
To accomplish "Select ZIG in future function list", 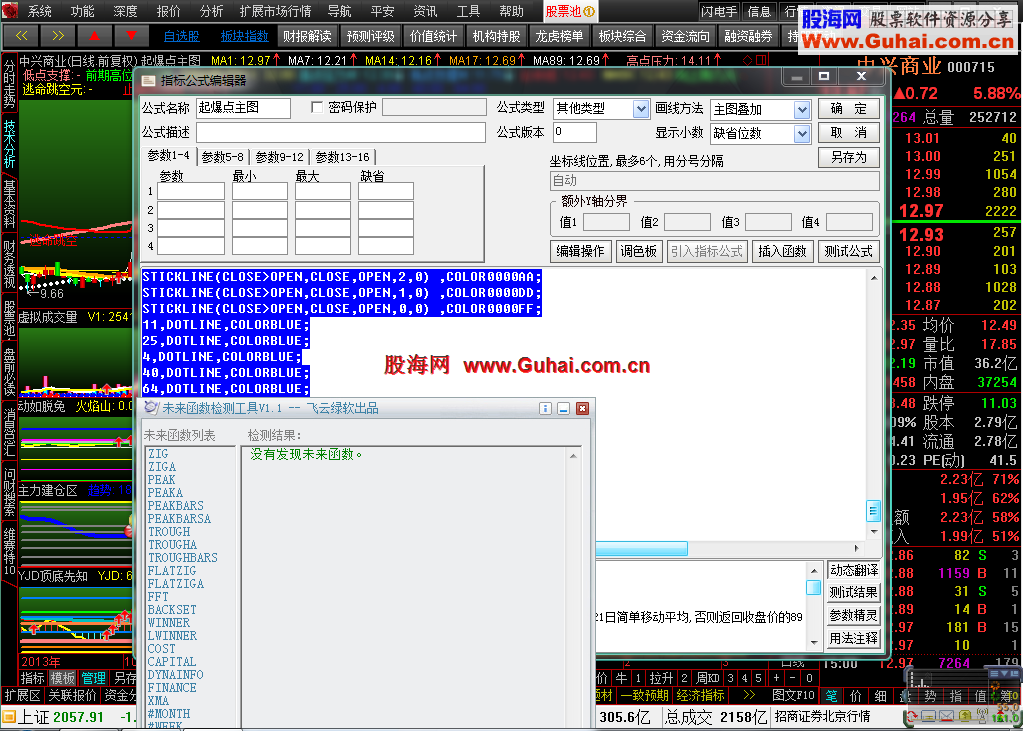I will (158, 454).
